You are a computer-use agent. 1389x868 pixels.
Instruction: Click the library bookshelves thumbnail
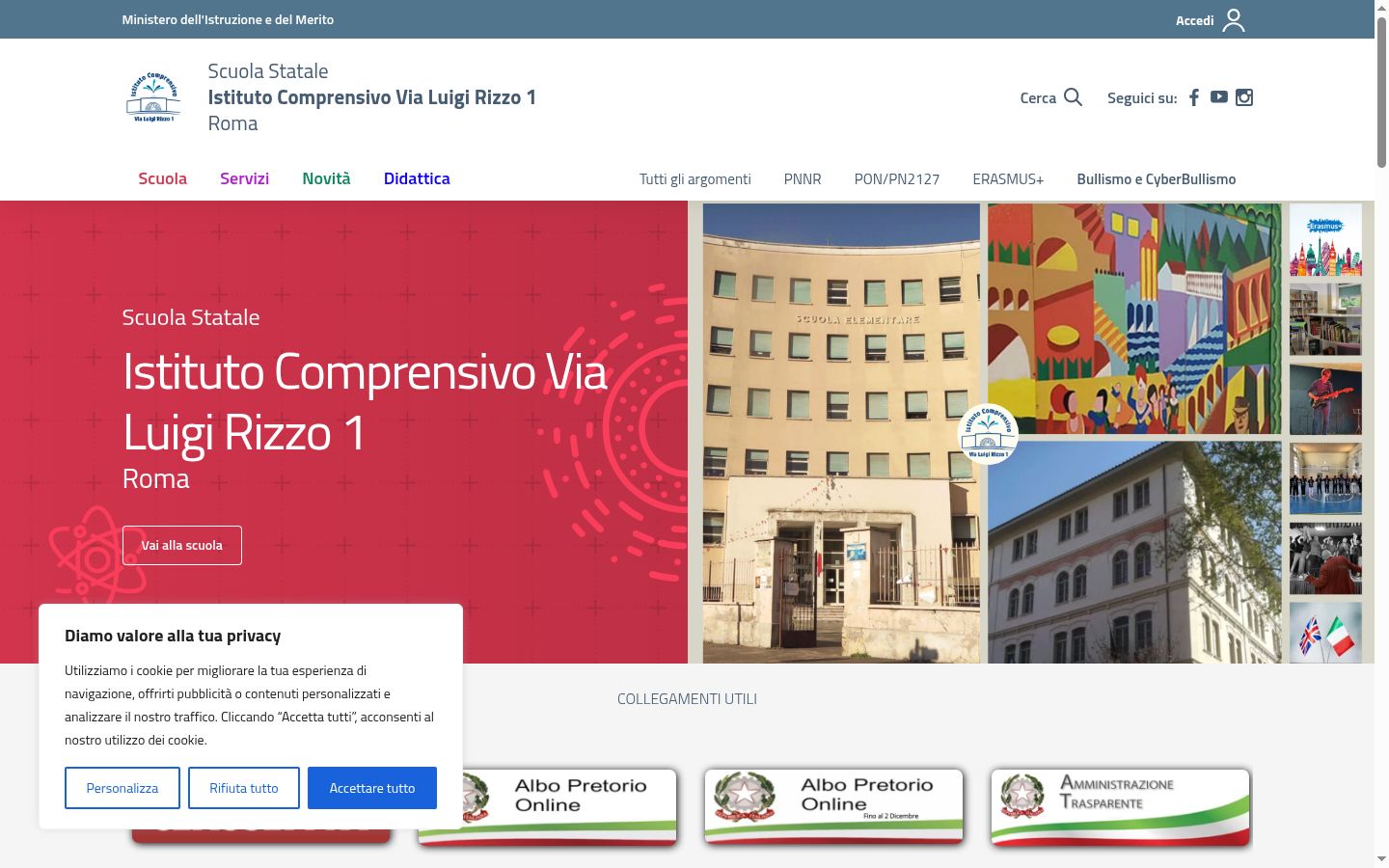pyautogui.click(x=1325, y=320)
